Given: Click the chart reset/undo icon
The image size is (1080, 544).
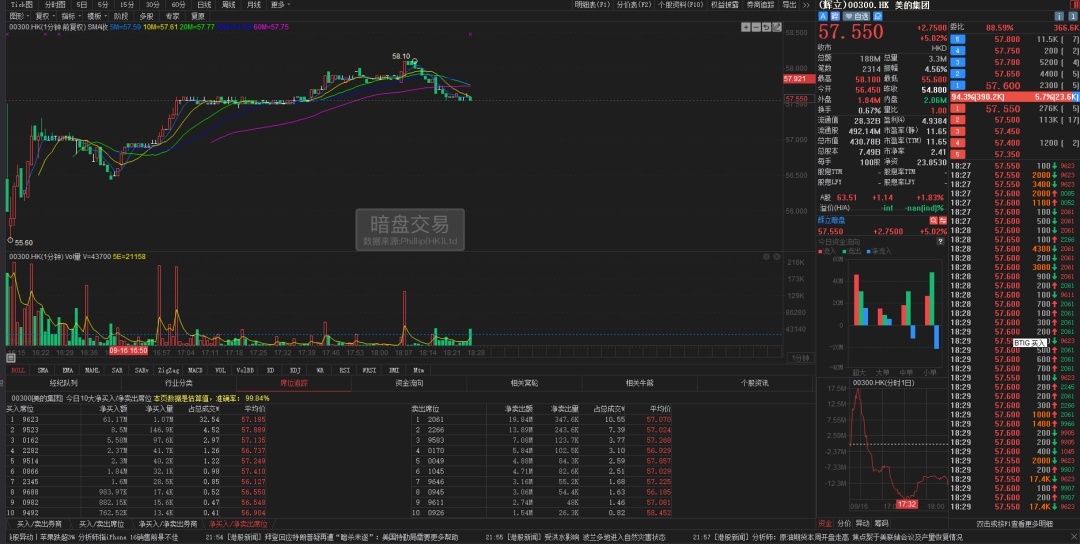Looking at the screenshot, I should point(766,27).
